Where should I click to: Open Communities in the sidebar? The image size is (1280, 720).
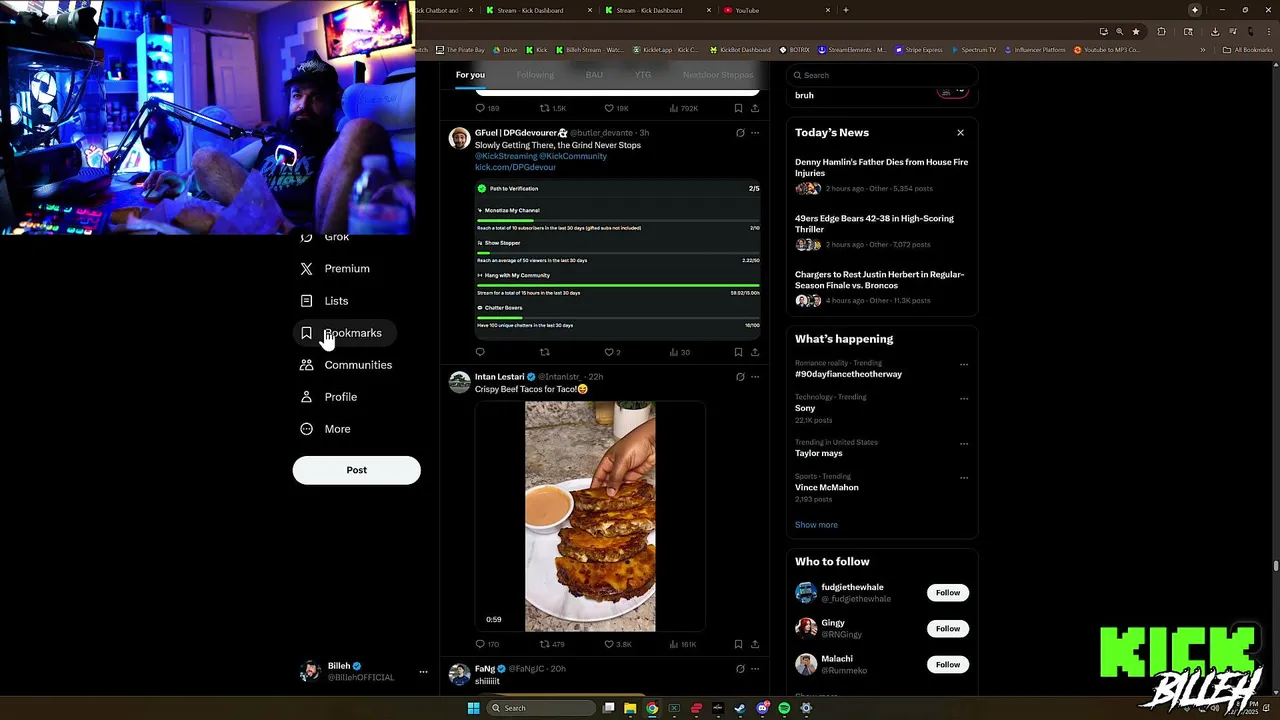pos(347,365)
